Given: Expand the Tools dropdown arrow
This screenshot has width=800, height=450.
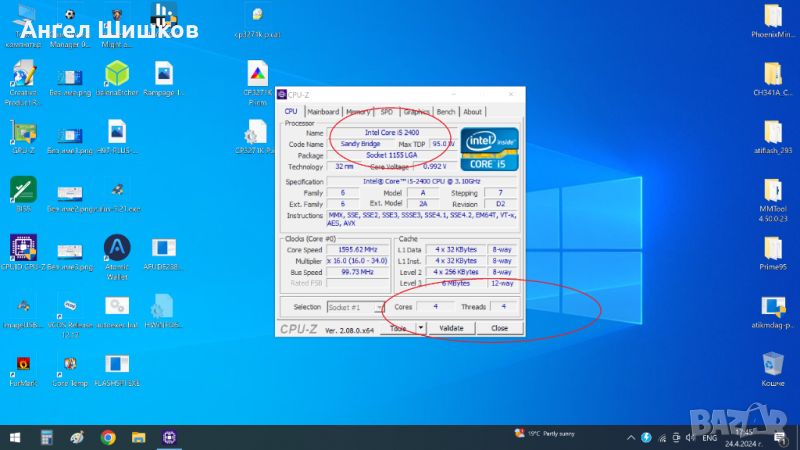Looking at the screenshot, I should pyautogui.click(x=421, y=328).
